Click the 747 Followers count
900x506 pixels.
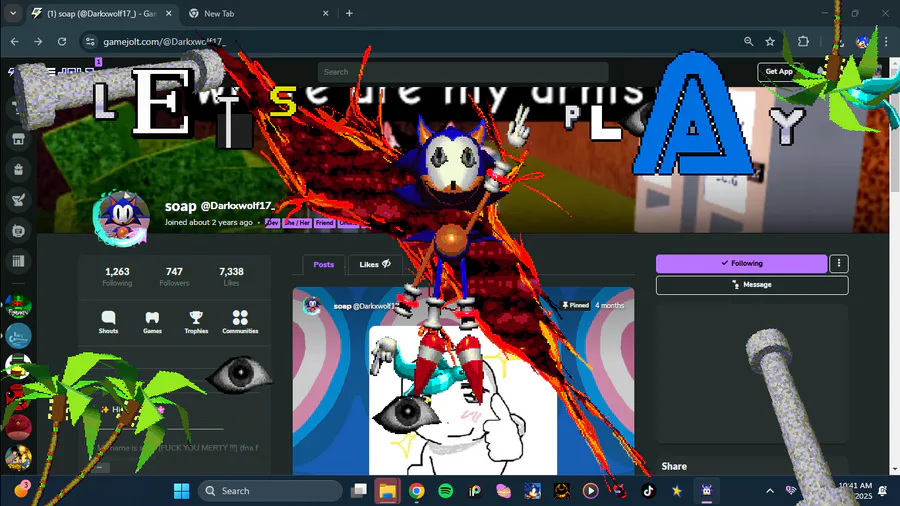[x=174, y=276]
